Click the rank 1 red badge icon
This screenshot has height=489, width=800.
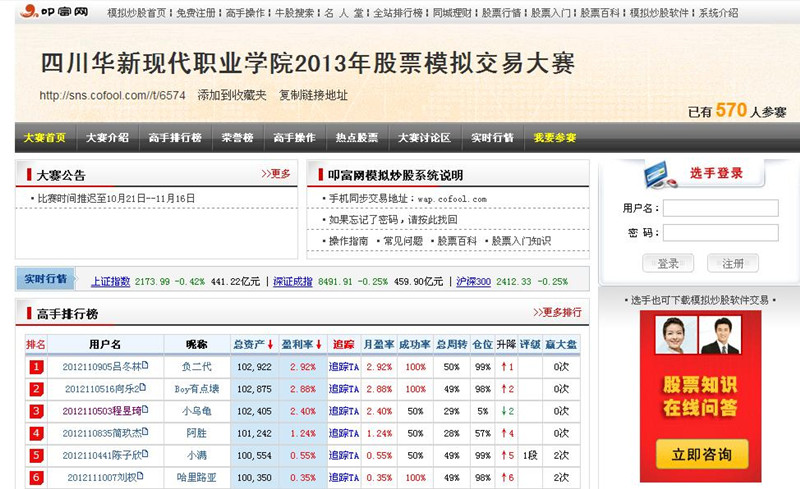click(x=36, y=367)
